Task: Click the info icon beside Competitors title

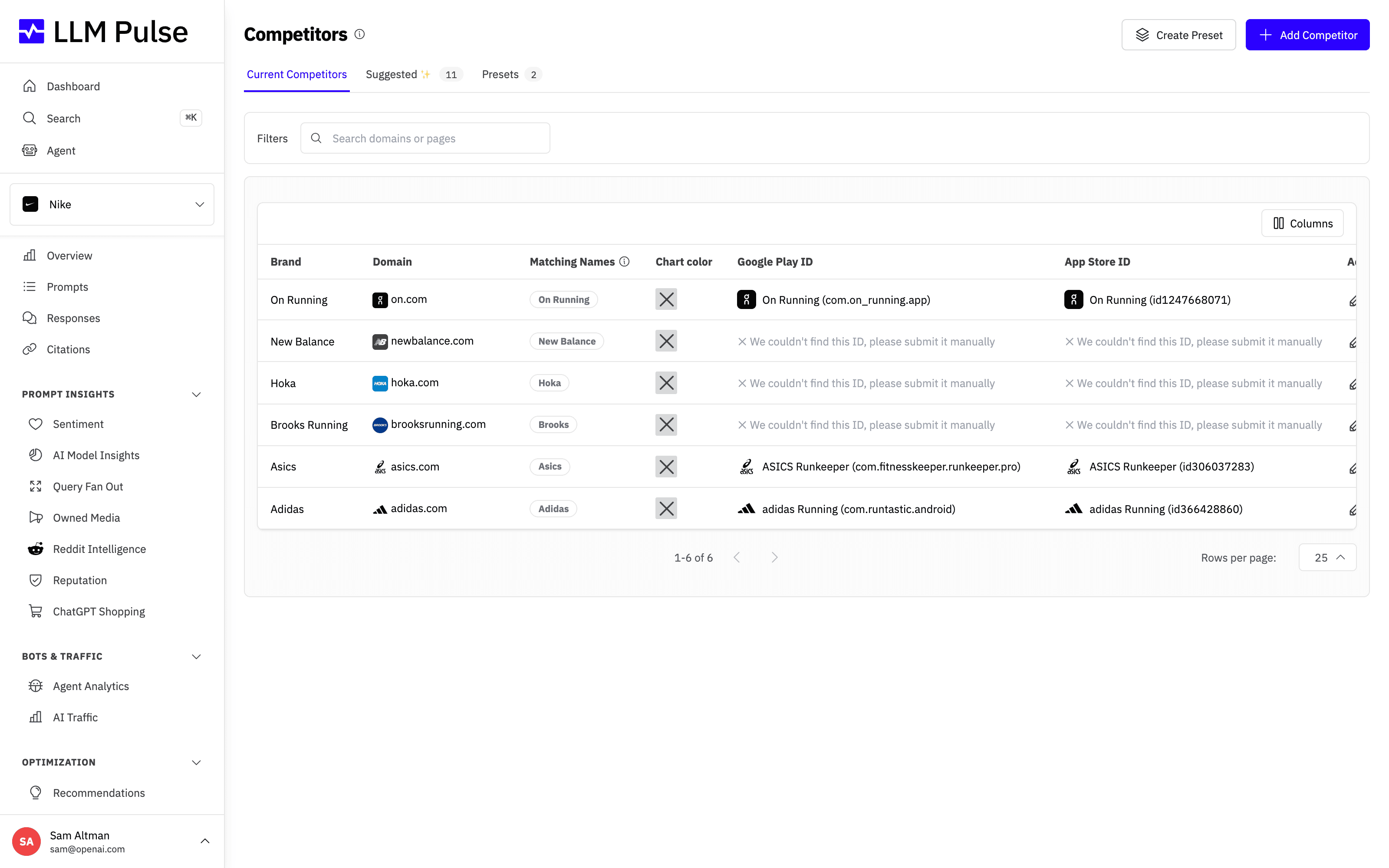Action: point(359,34)
